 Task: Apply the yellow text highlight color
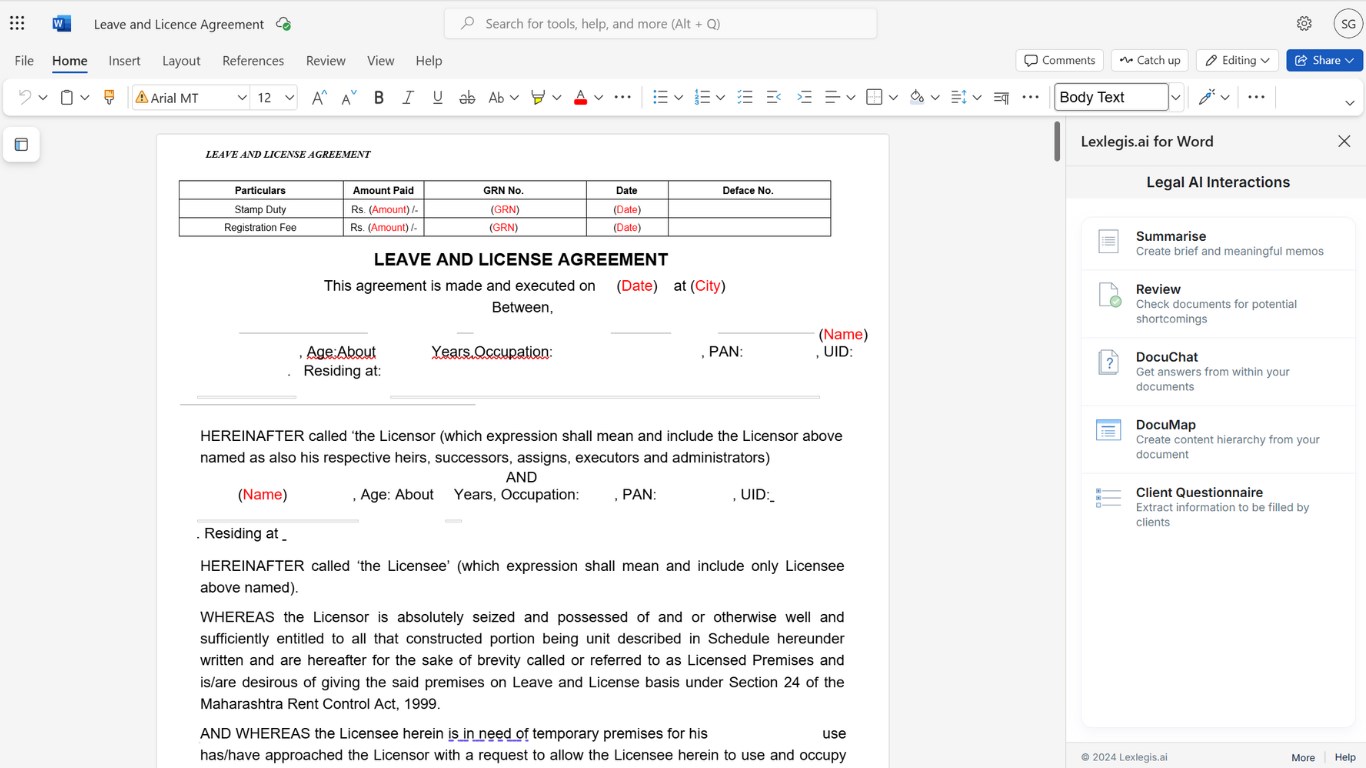click(538, 97)
